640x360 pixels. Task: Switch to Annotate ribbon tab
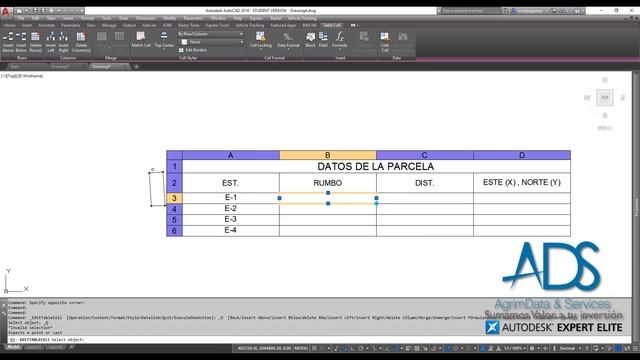pyautogui.click(x=46, y=25)
